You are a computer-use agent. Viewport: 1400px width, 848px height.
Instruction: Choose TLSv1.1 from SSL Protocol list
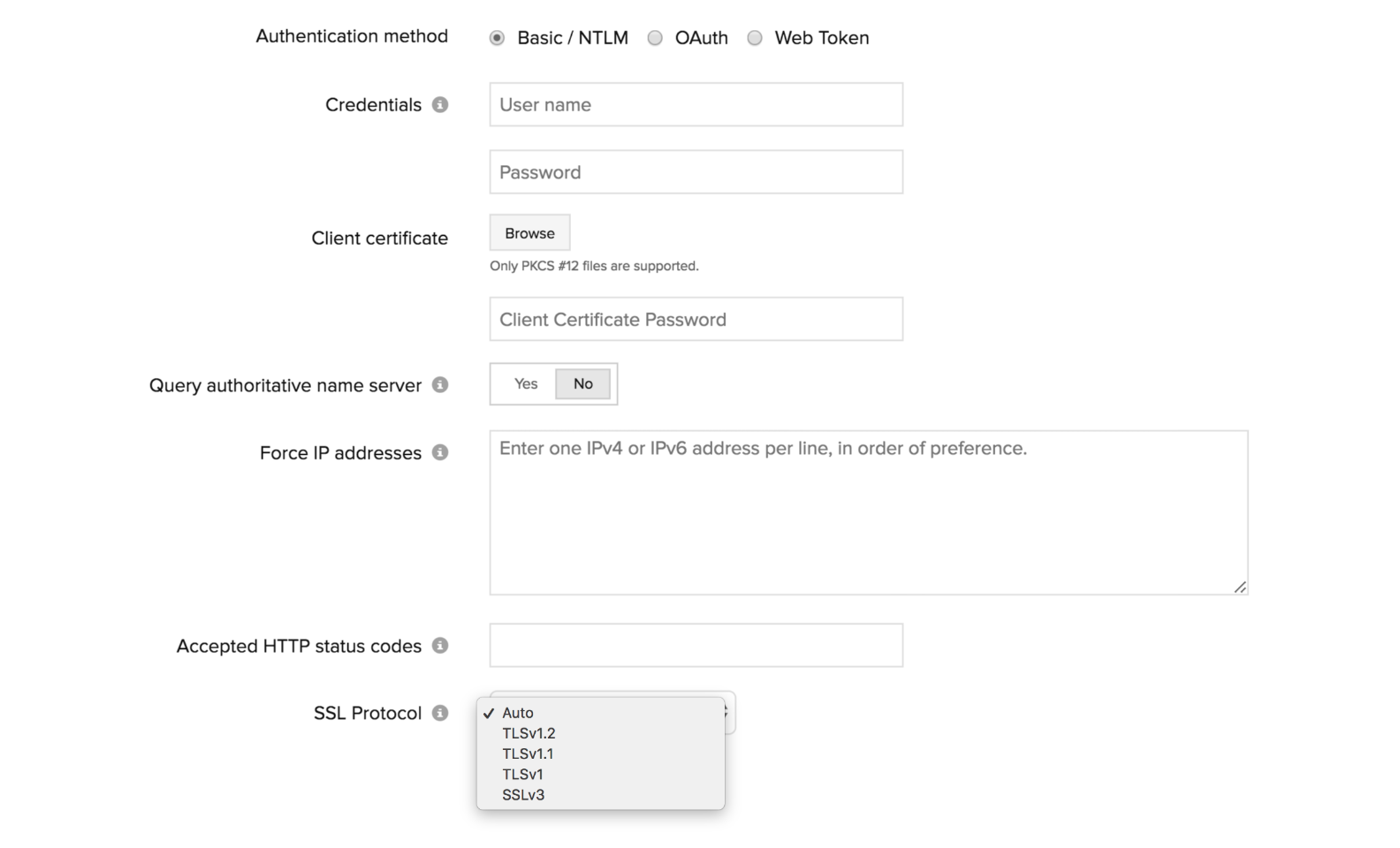pyautogui.click(x=528, y=753)
